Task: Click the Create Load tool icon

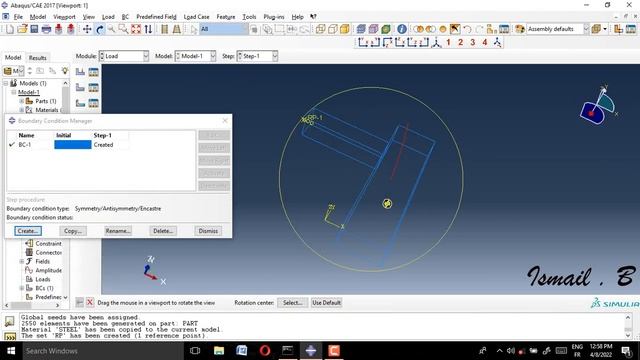Action: point(80,72)
